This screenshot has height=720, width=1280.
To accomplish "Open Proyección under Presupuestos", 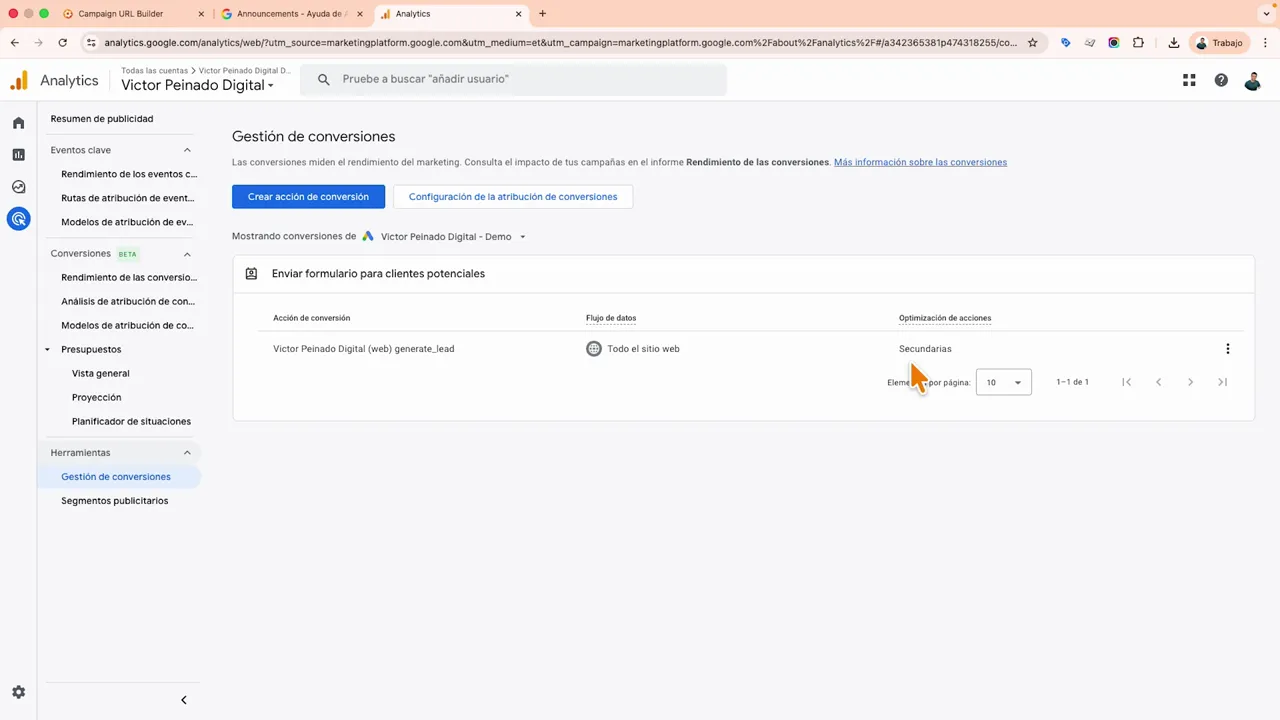I will (97, 397).
